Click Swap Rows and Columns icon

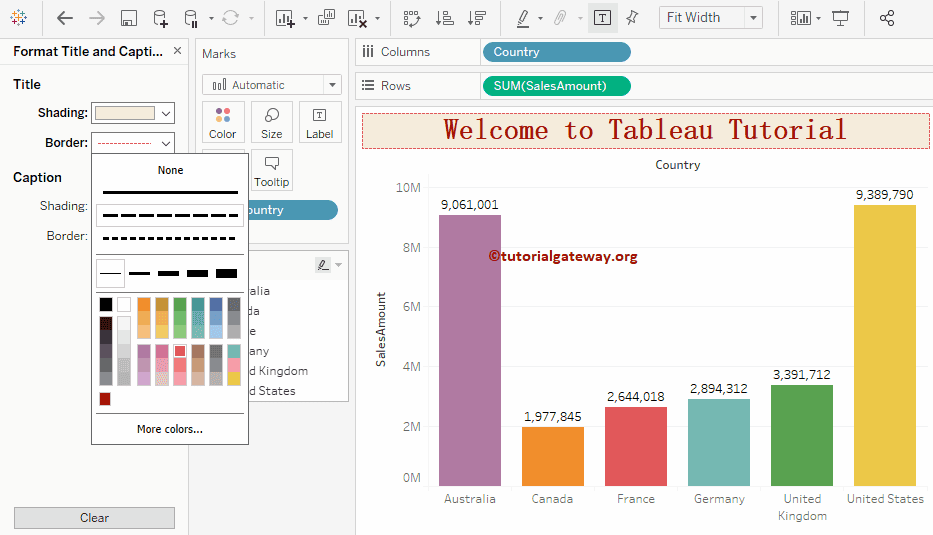411,18
